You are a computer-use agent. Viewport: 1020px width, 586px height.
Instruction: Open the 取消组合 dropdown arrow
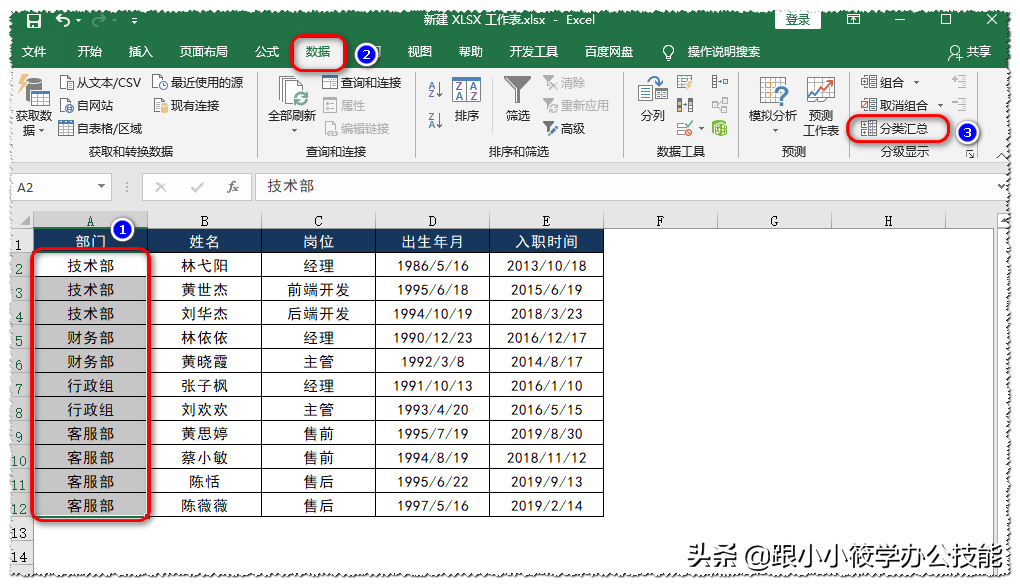tap(940, 105)
